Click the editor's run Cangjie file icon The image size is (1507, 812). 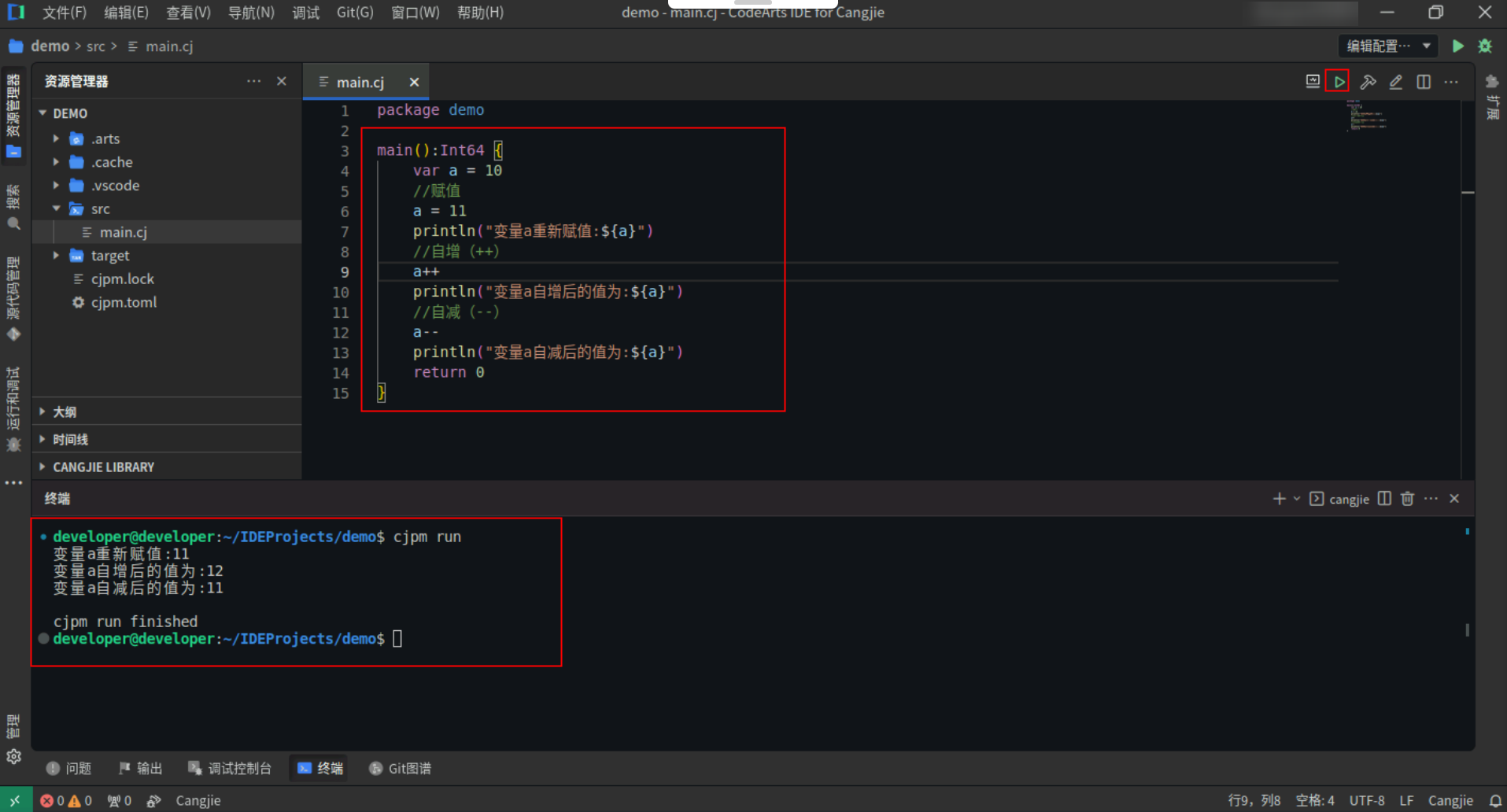coord(1339,82)
